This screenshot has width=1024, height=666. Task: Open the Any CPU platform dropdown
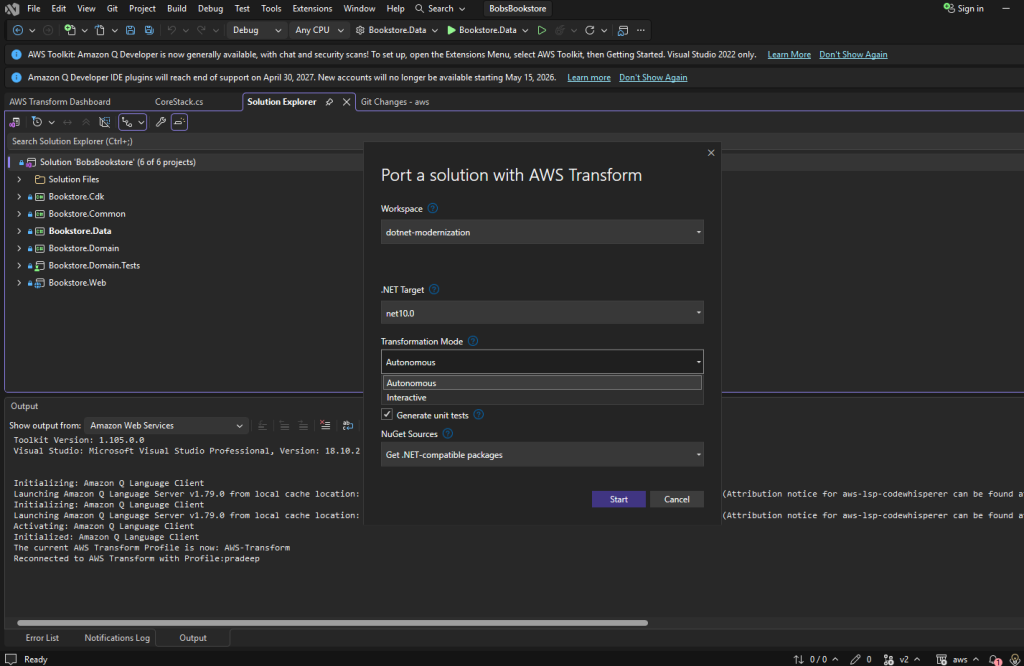(319, 30)
